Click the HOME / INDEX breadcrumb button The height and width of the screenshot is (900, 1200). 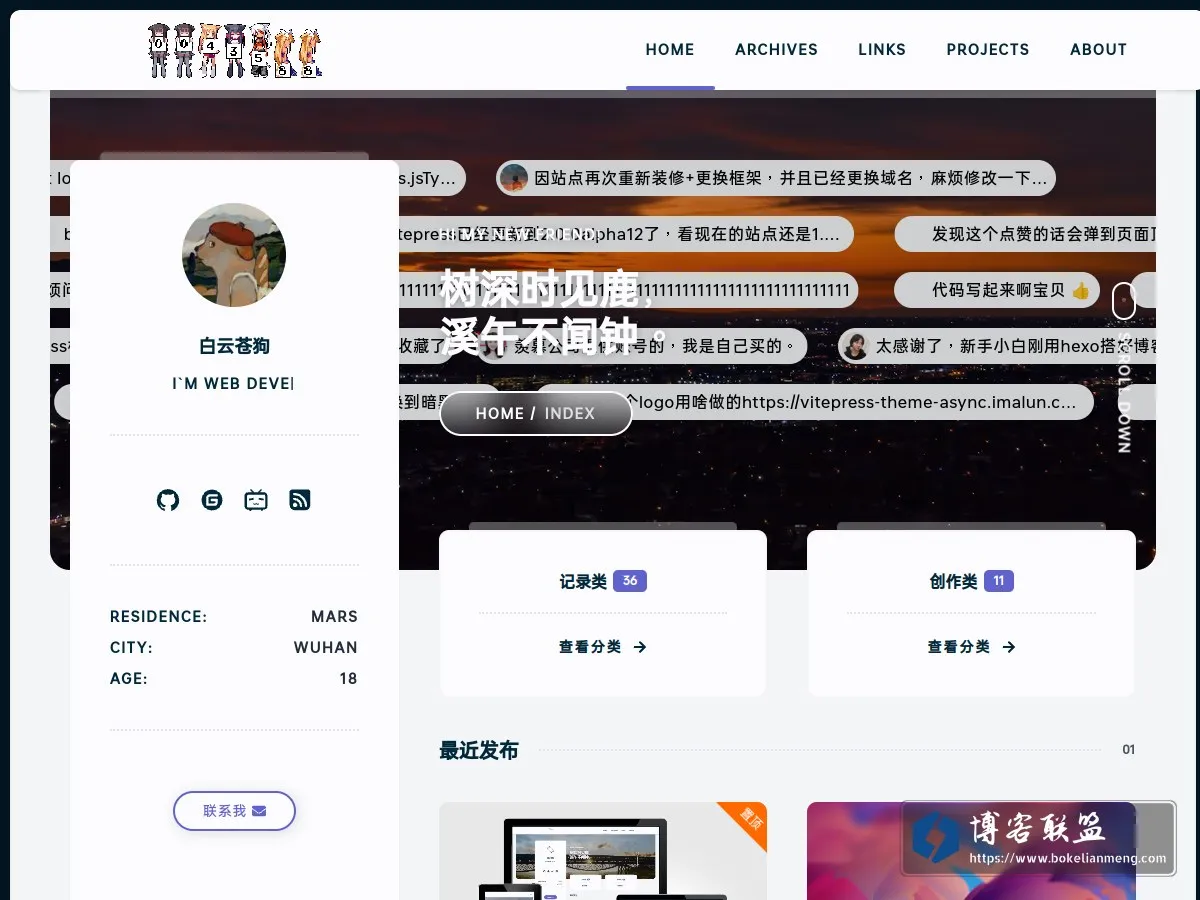(536, 413)
